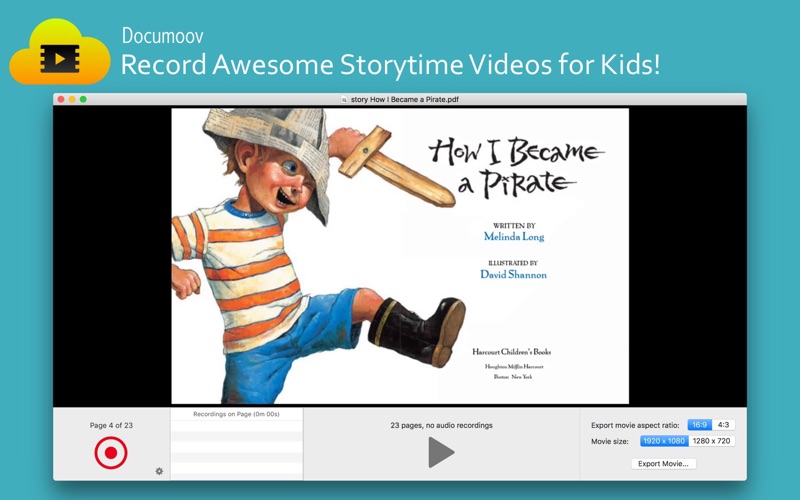The height and width of the screenshot is (500, 800).
Task: Click the book page preview
Action: (x=400, y=256)
